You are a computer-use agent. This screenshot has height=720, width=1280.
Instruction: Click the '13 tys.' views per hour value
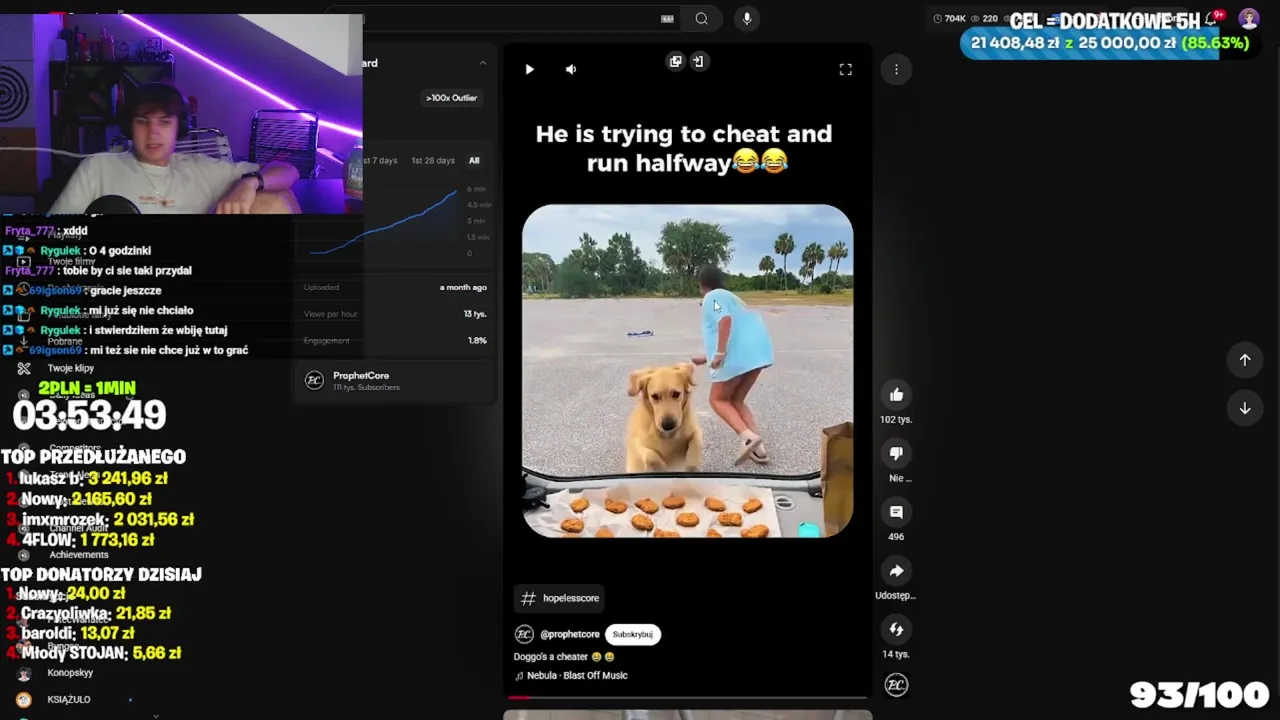coord(475,314)
